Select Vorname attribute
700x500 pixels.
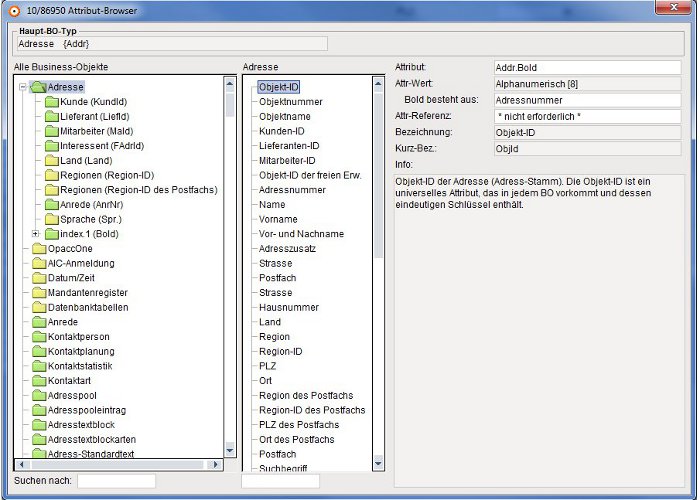(278, 219)
